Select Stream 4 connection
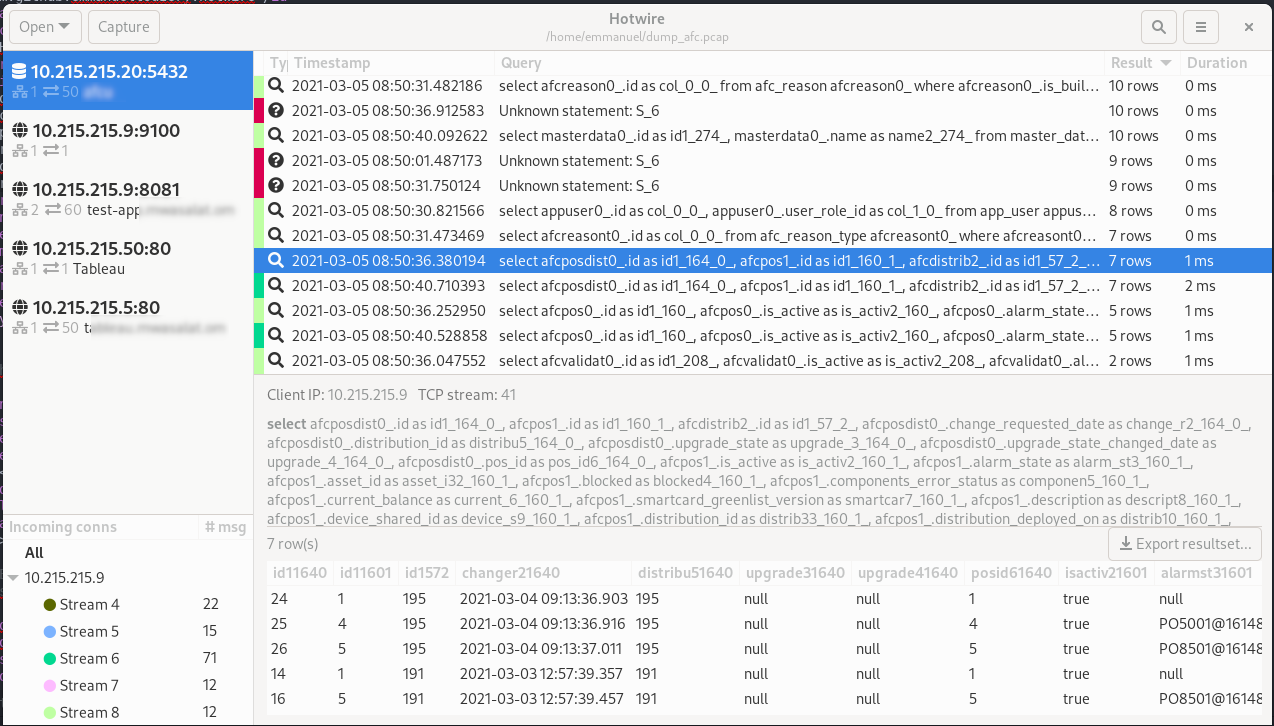 tap(127, 605)
